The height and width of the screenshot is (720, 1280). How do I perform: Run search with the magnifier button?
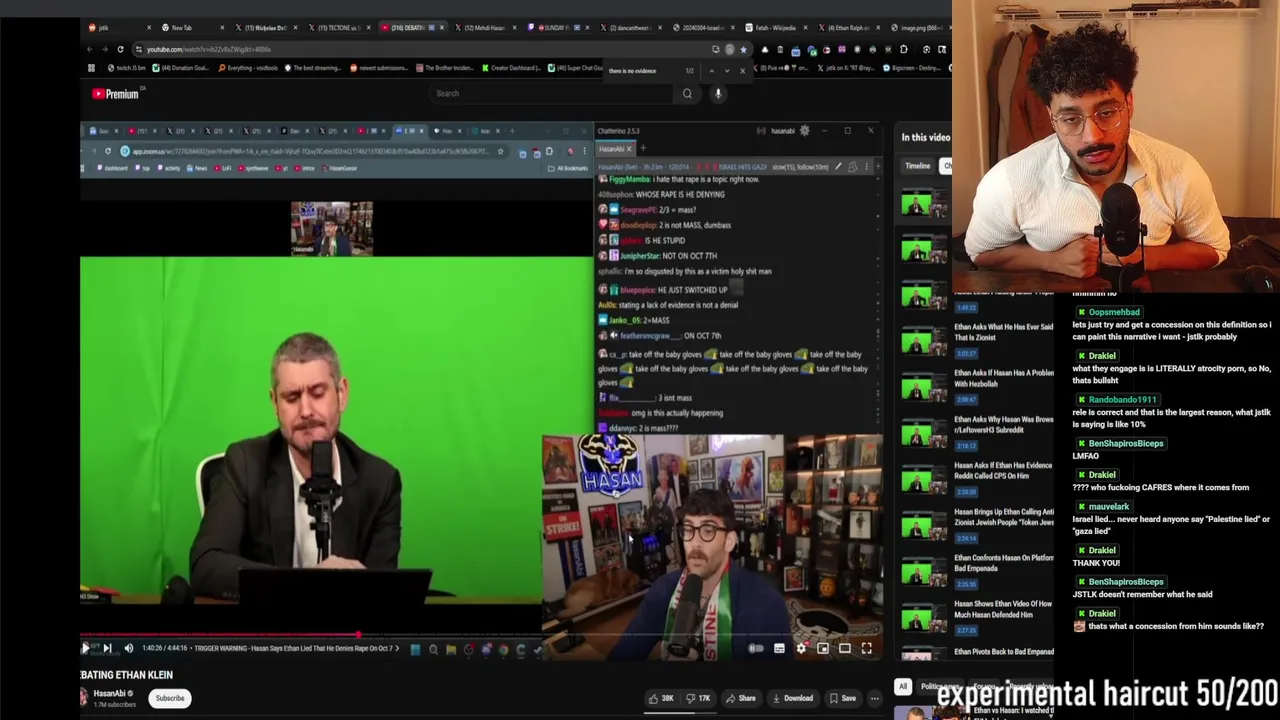(x=687, y=93)
